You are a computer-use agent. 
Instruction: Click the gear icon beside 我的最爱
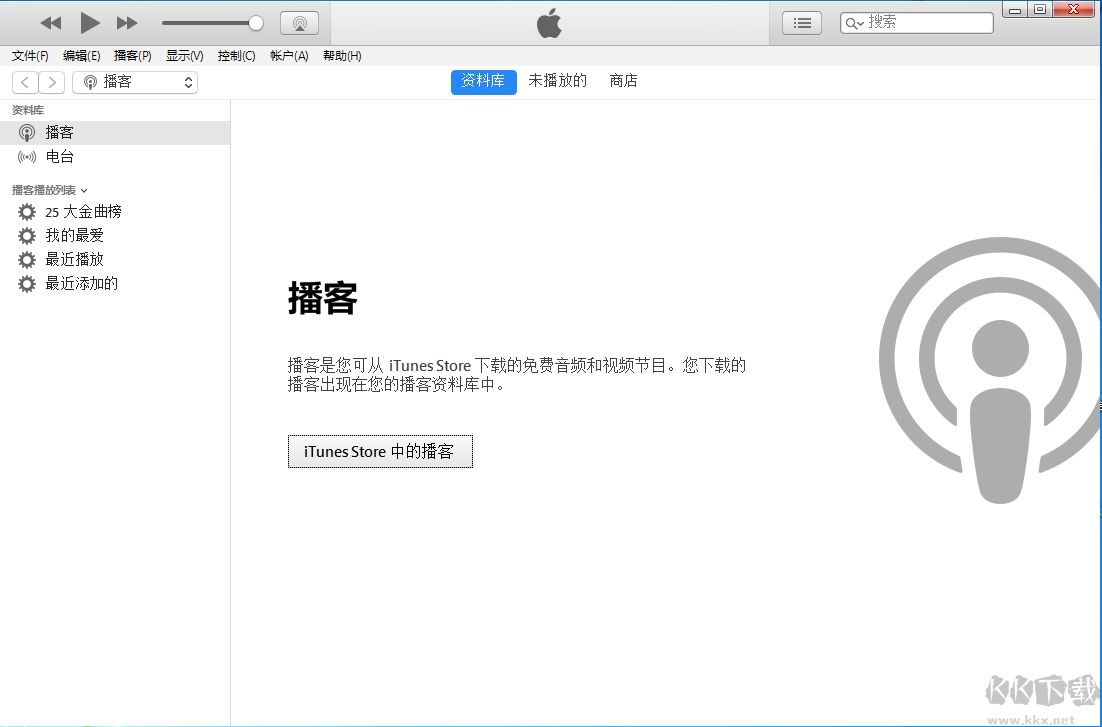pyautogui.click(x=26, y=235)
